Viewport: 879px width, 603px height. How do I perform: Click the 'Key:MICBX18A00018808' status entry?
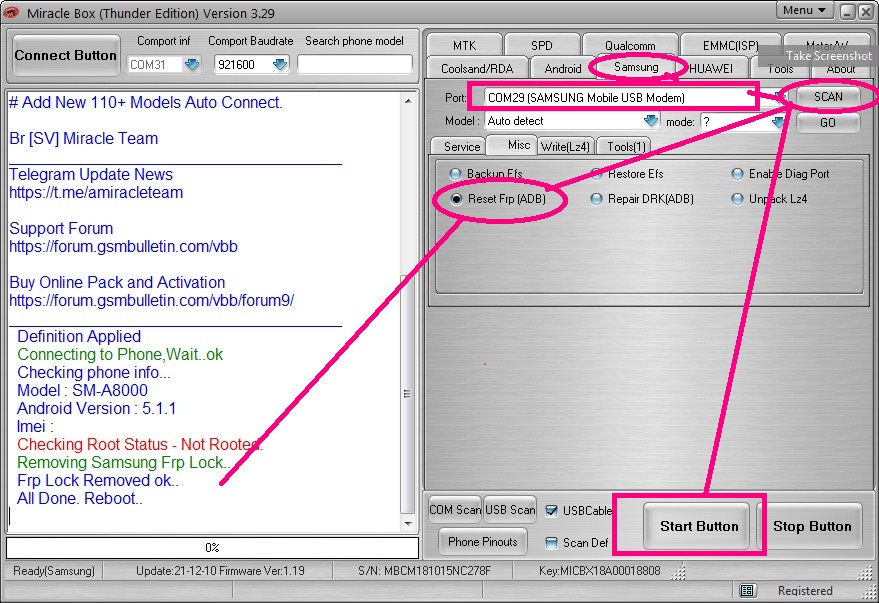tap(599, 571)
